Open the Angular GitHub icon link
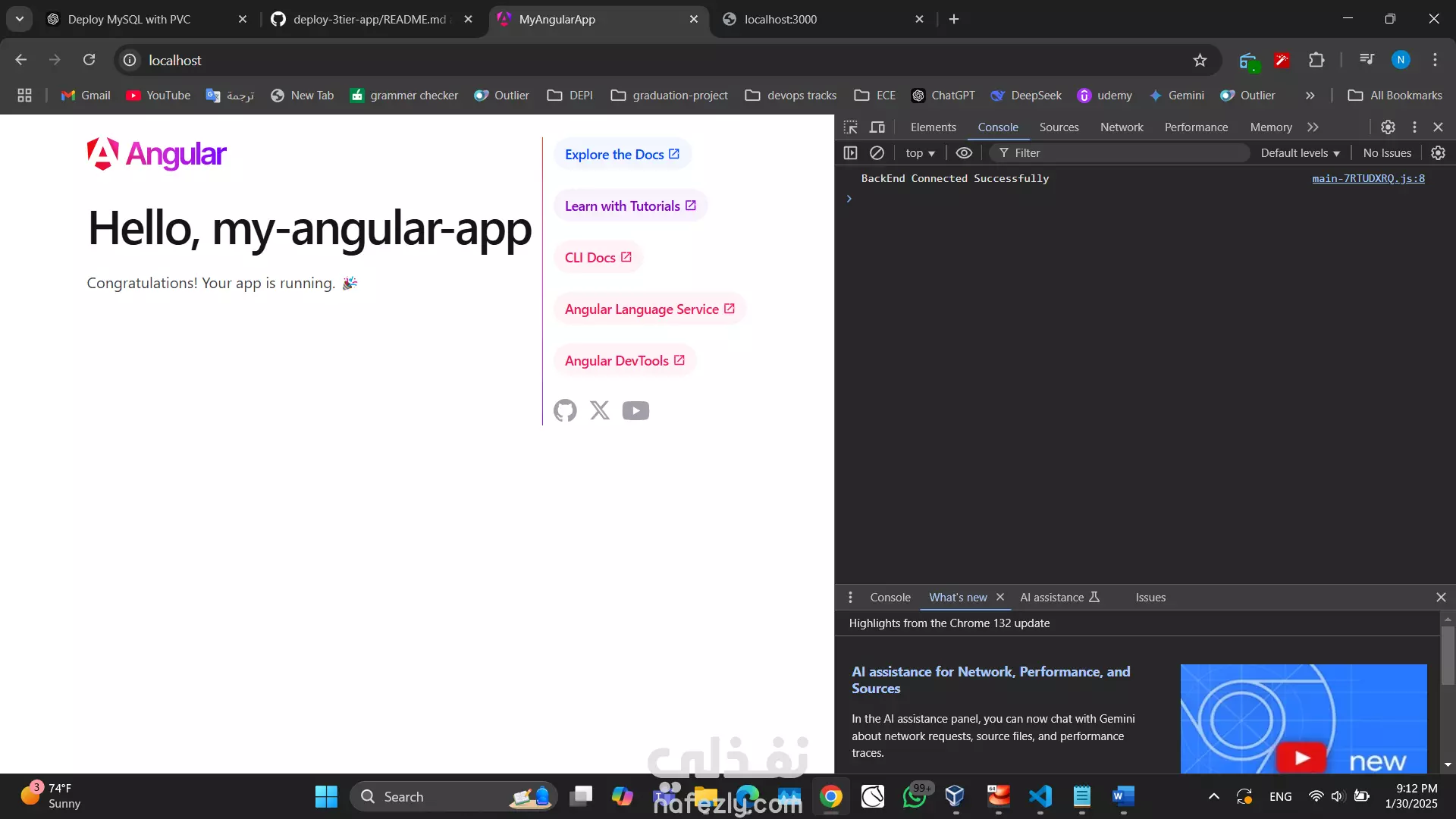This screenshot has height=819, width=1456. [565, 410]
